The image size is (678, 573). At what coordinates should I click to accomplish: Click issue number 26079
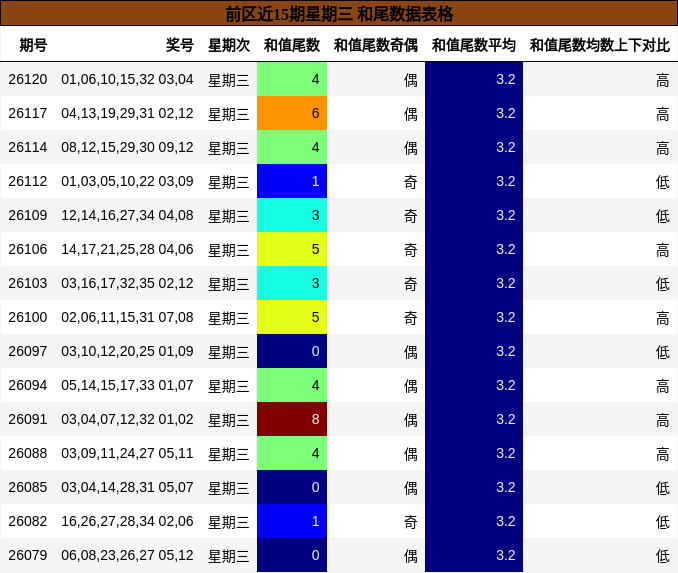click(28, 555)
